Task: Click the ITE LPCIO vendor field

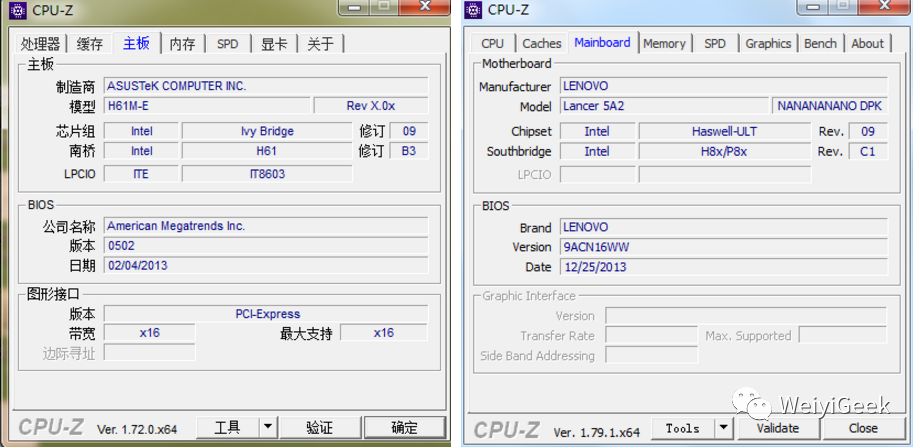Action: click(141, 174)
